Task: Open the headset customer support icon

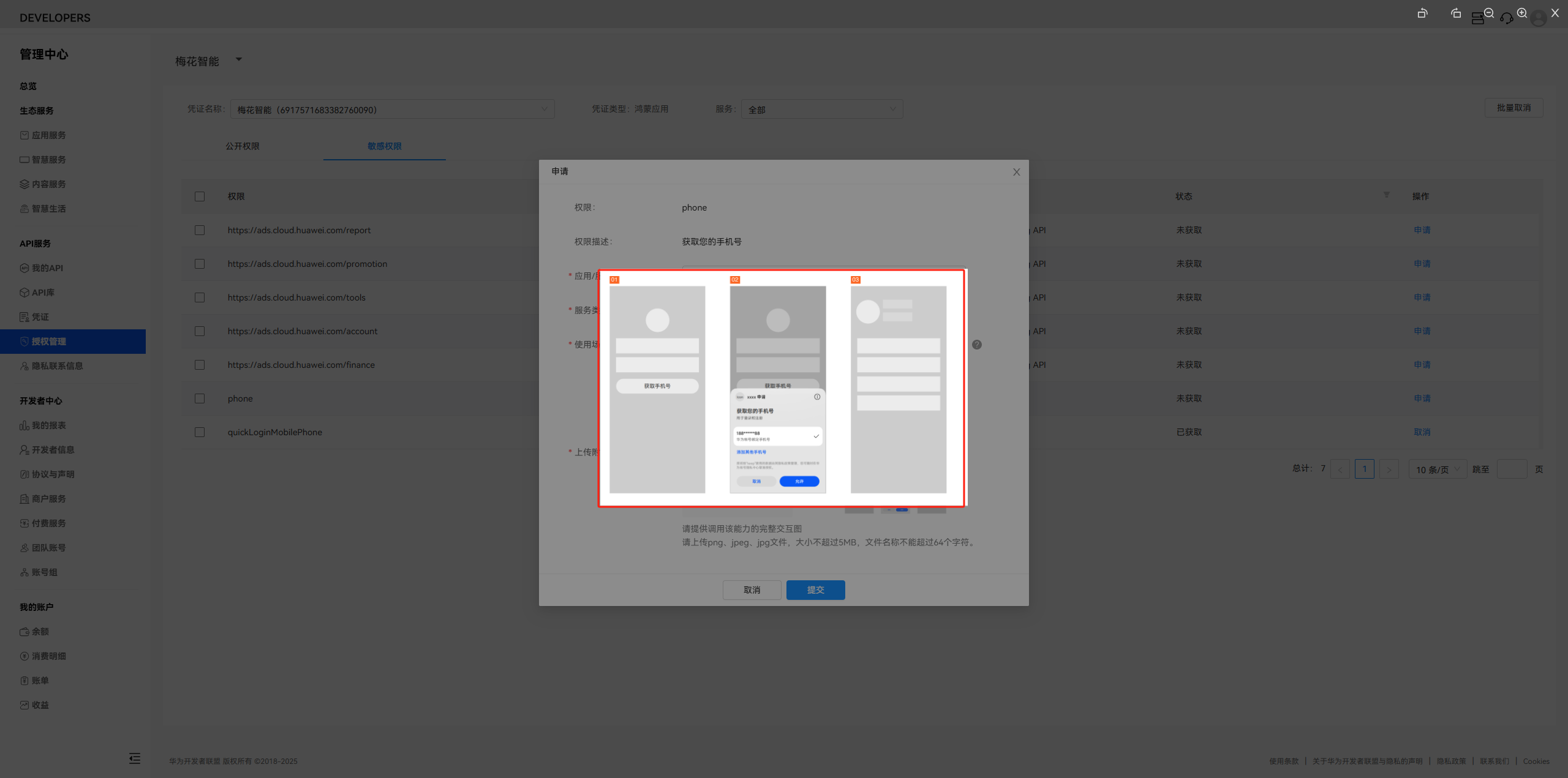Action: 1506,19
